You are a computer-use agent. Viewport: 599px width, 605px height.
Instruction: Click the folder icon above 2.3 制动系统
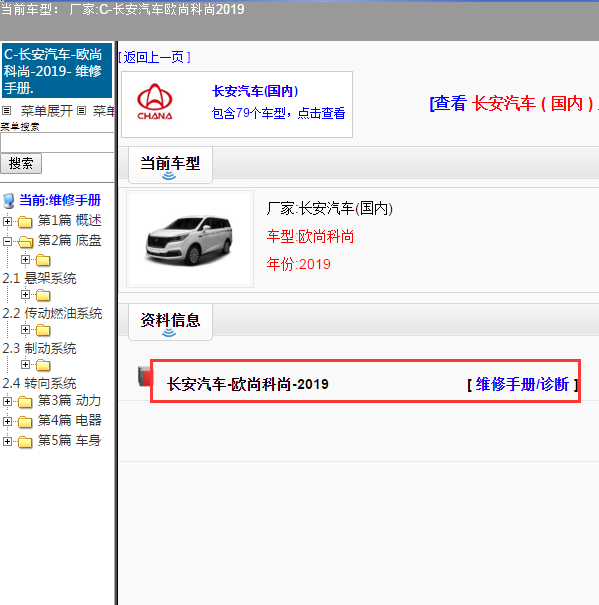click(43, 330)
